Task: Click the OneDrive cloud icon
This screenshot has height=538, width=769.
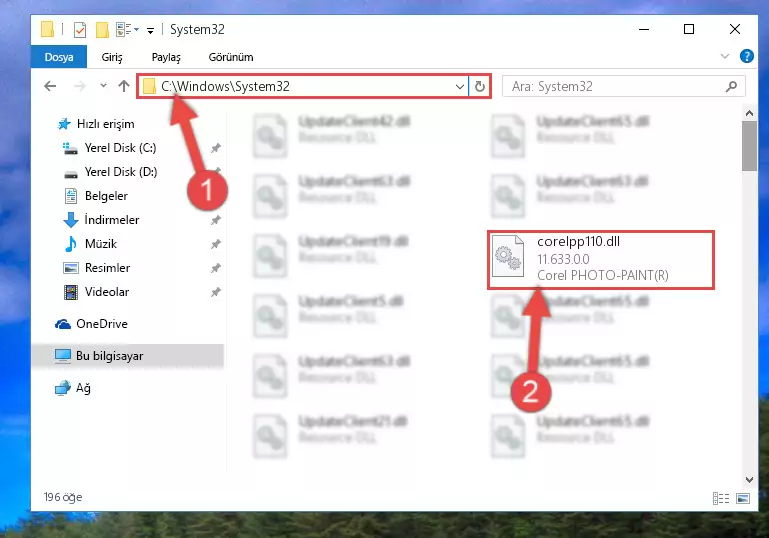Action: (x=63, y=324)
